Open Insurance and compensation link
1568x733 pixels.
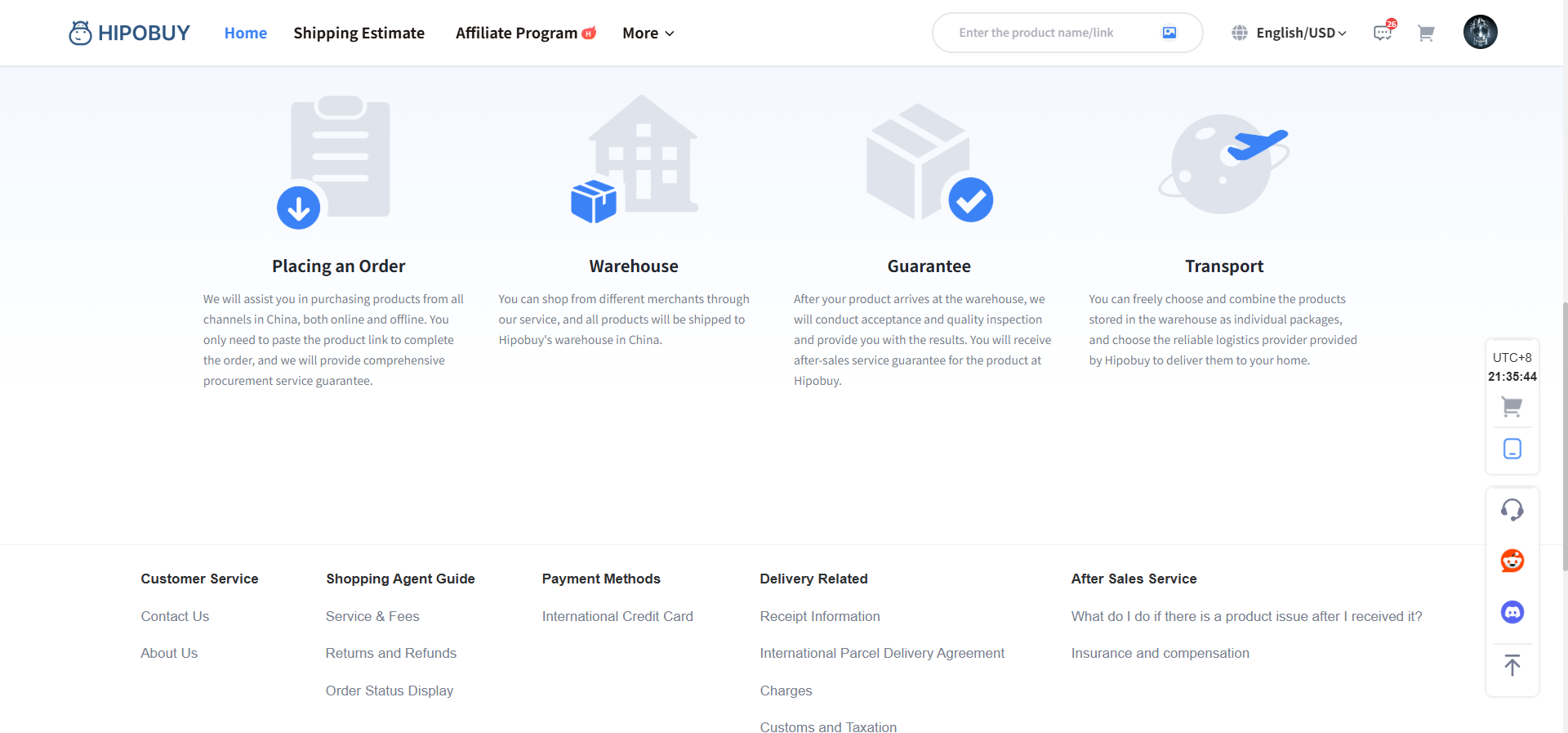pos(1160,653)
